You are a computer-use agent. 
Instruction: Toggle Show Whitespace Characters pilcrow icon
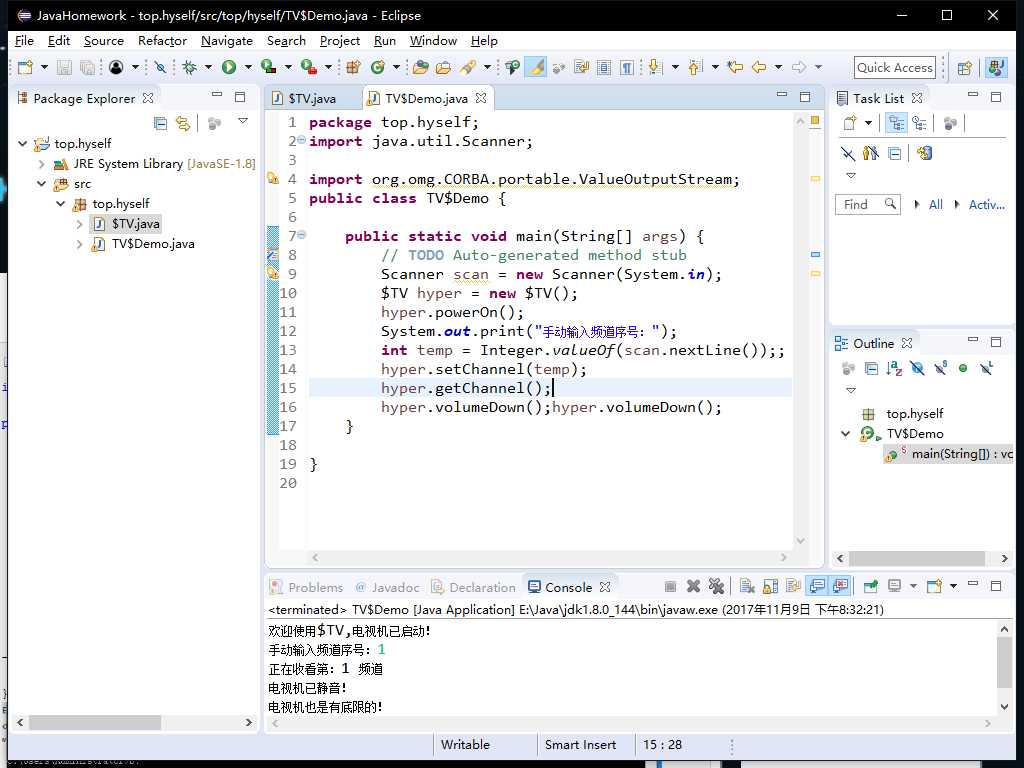click(x=626, y=67)
